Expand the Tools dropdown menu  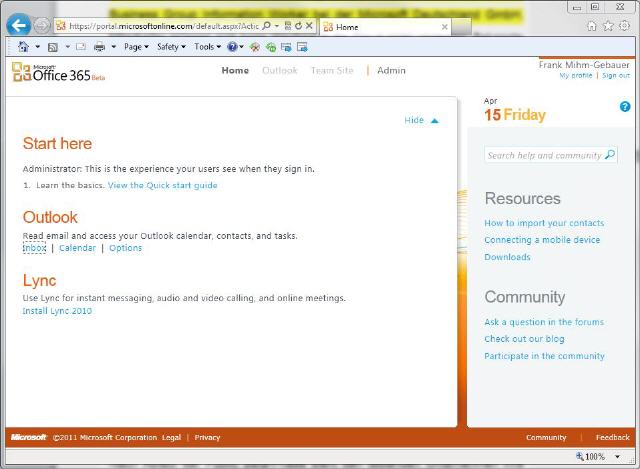pyautogui.click(x=207, y=47)
